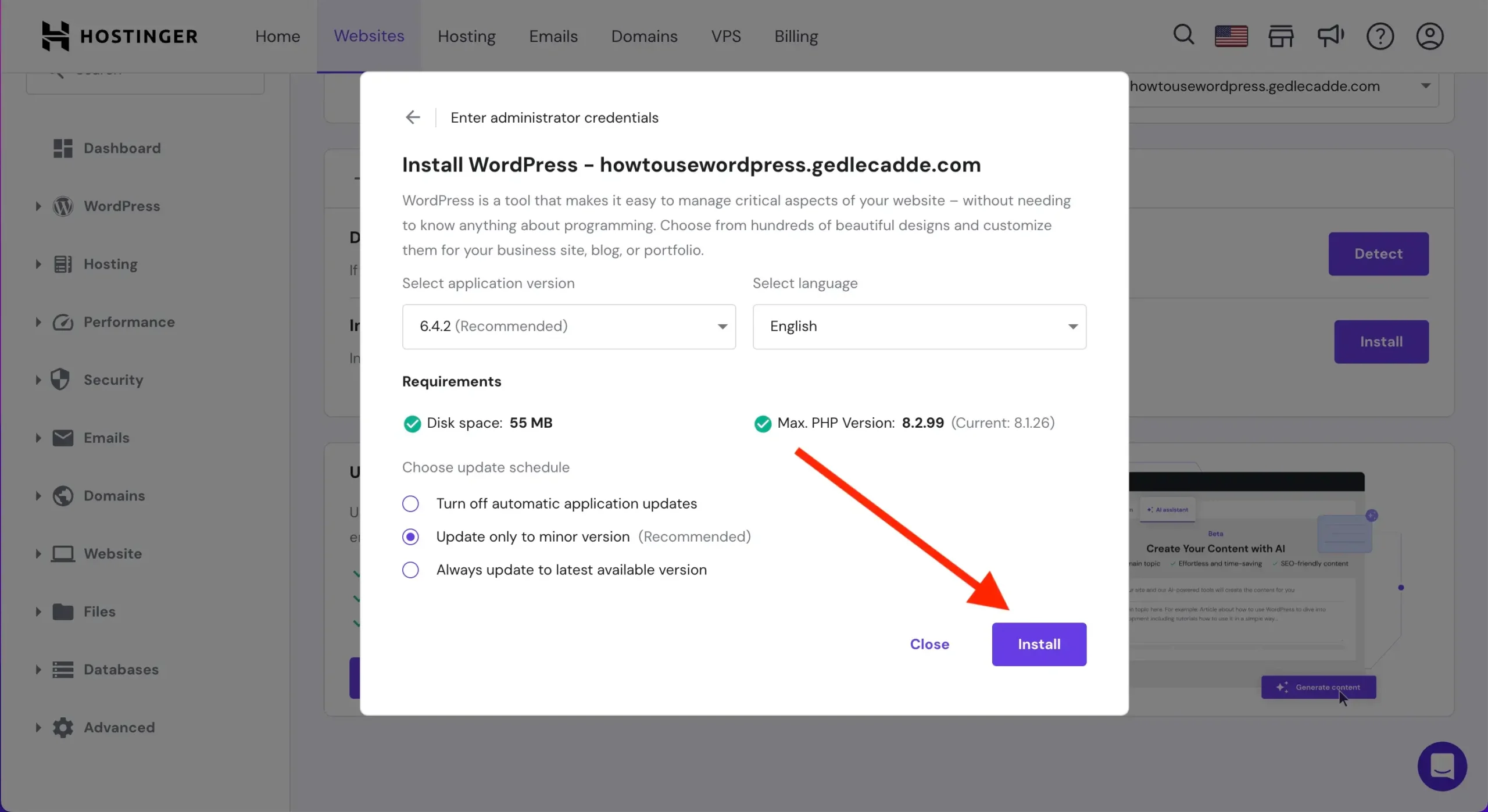Click the Disk space green checkmark

(x=412, y=424)
